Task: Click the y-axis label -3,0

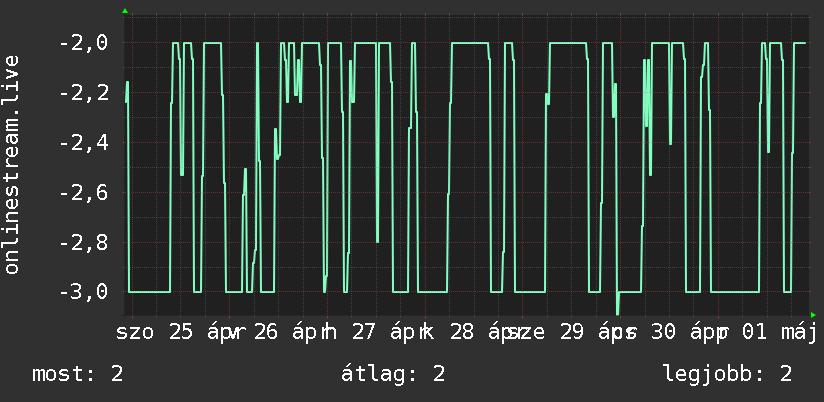Action: coord(84,292)
